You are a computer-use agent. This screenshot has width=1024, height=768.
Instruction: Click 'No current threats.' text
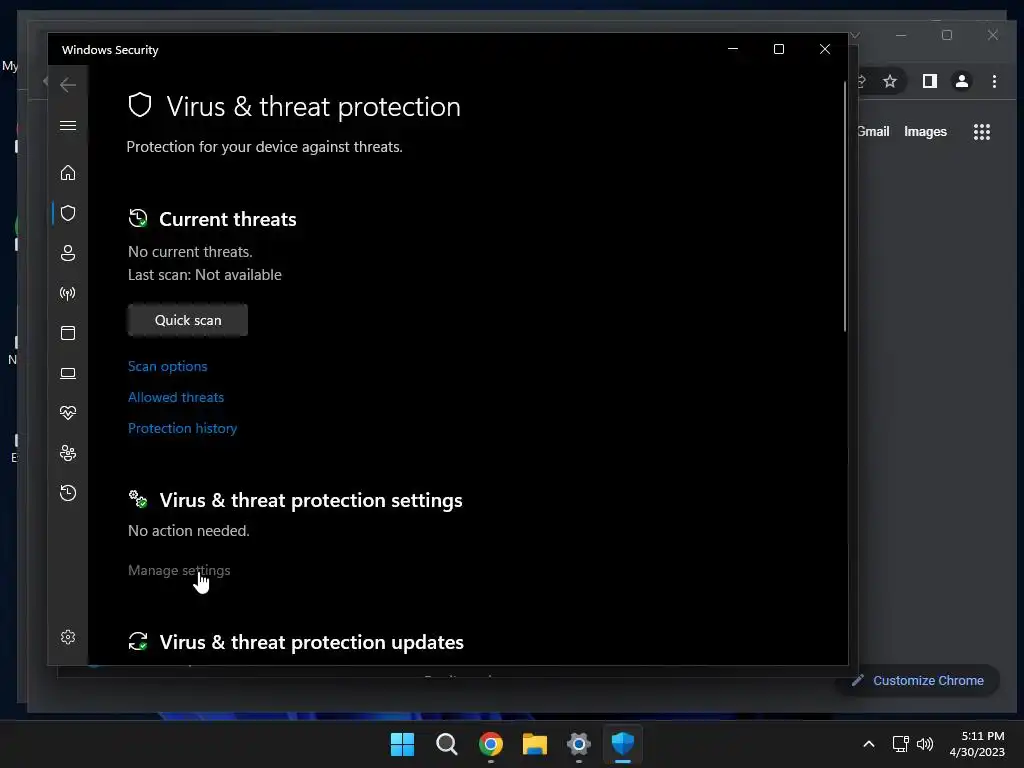[190, 252]
